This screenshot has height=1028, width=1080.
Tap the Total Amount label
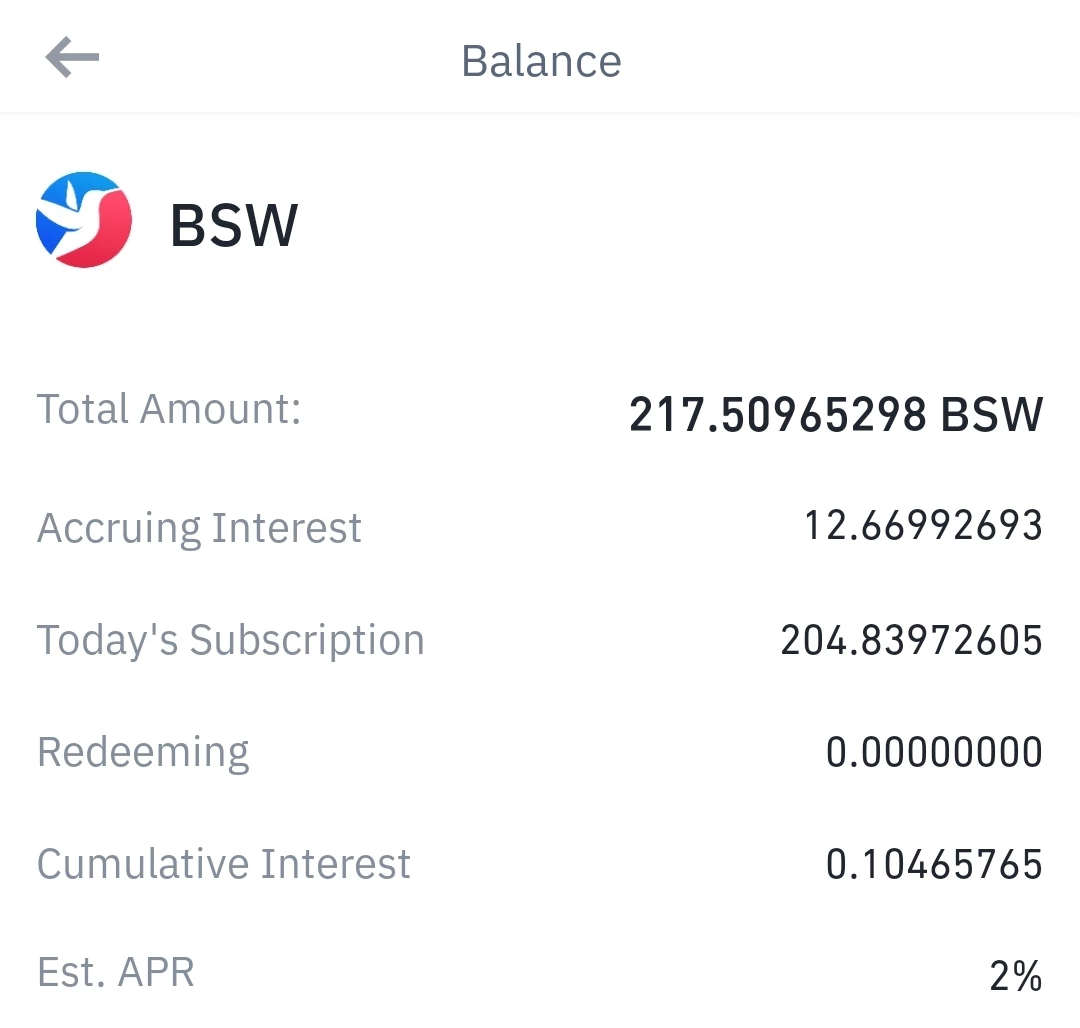click(x=169, y=409)
